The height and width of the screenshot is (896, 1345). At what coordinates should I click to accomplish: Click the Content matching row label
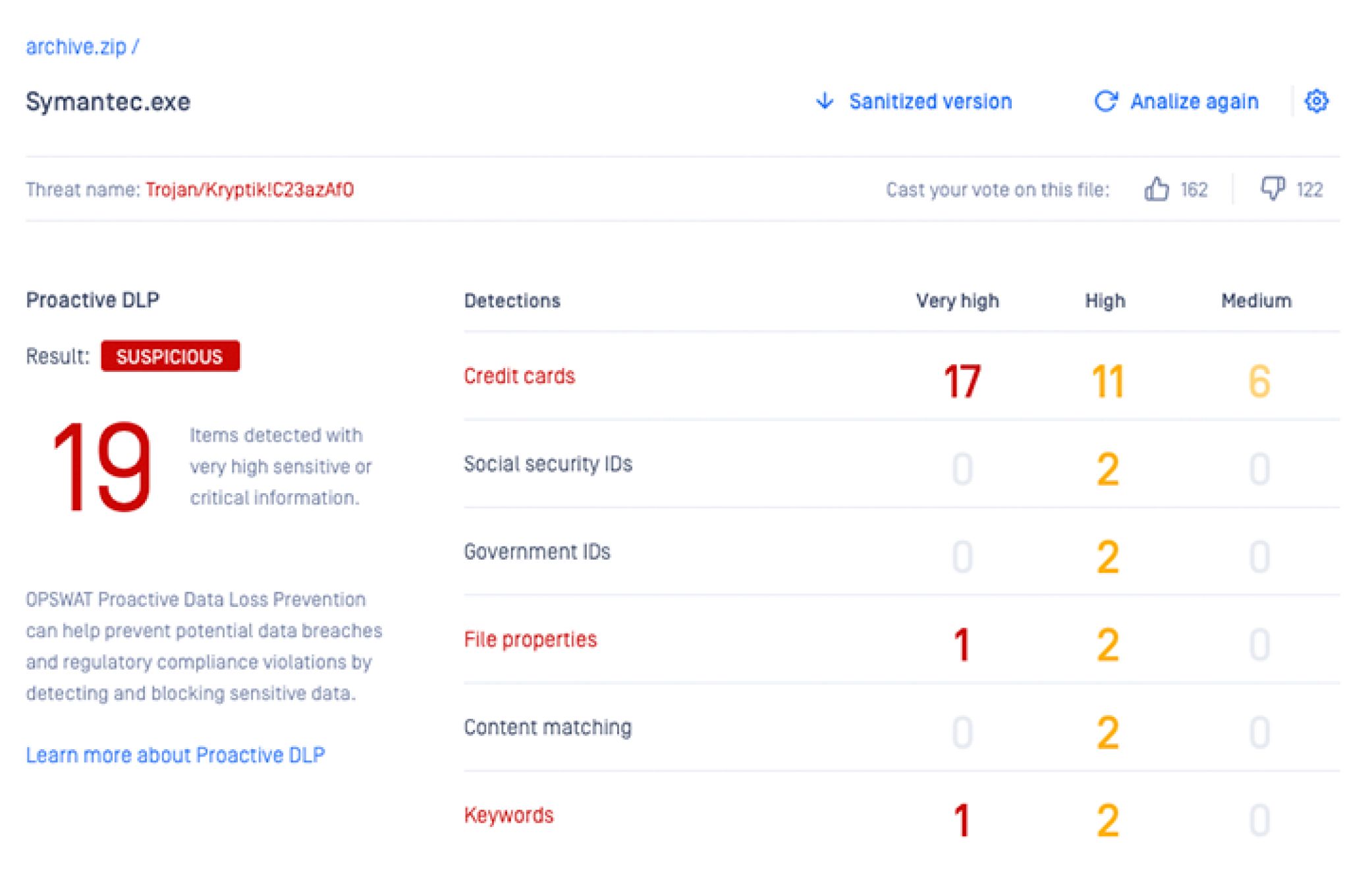[547, 727]
